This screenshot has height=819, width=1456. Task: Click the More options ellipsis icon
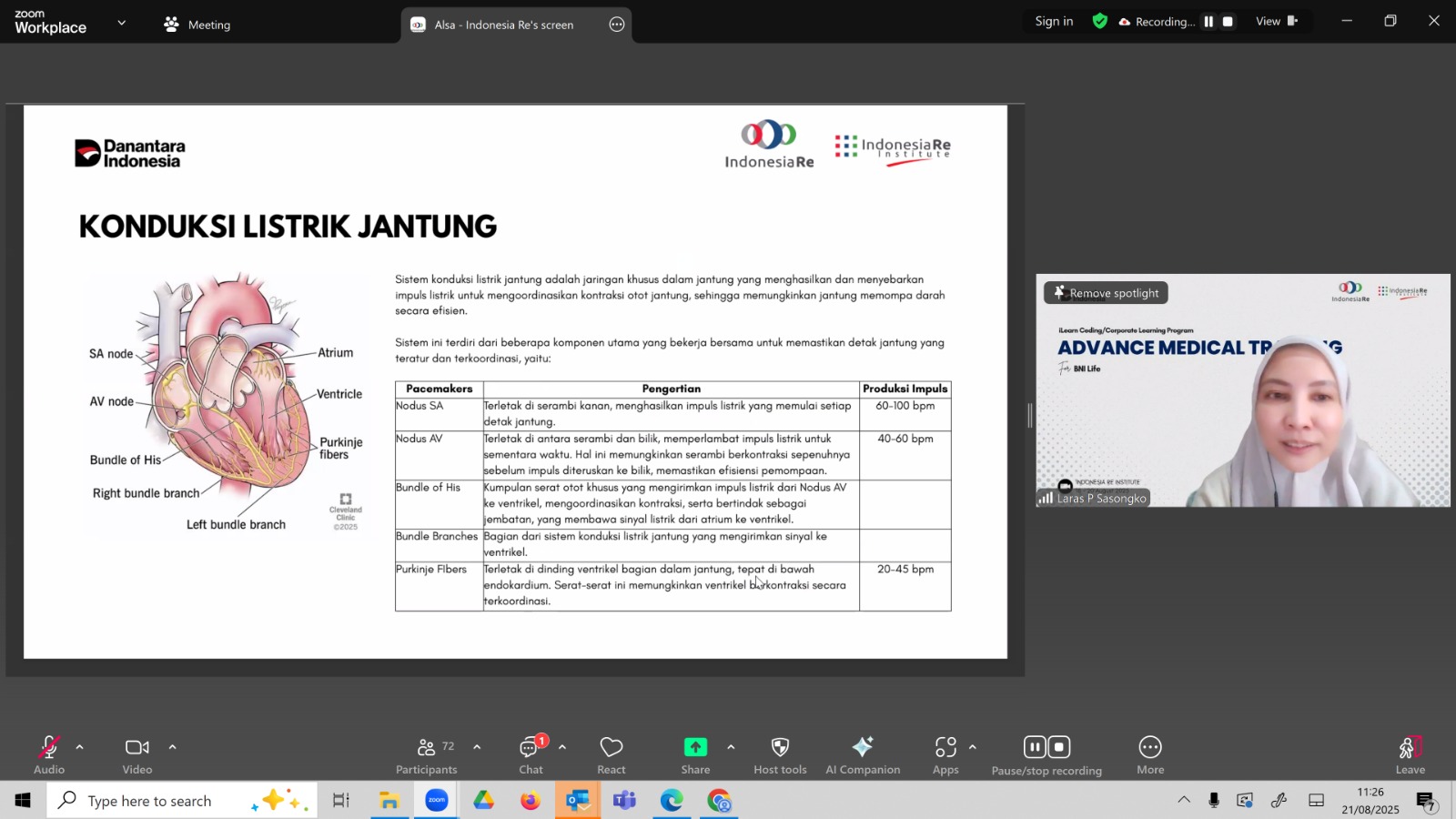pyautogui.click(x=1150, y=748)
